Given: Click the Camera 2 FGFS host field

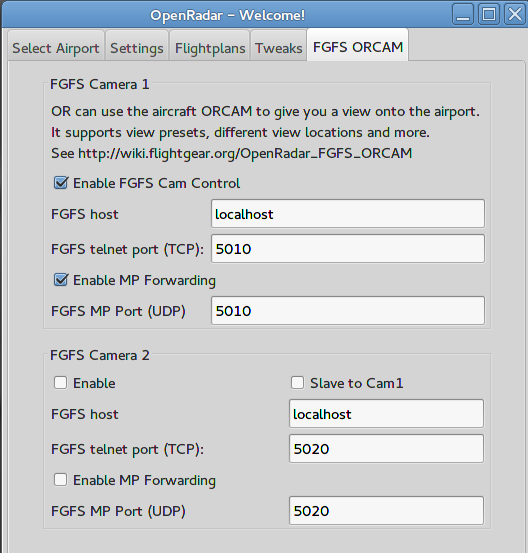Looking at the screenshot, I should tap(386, 413).
